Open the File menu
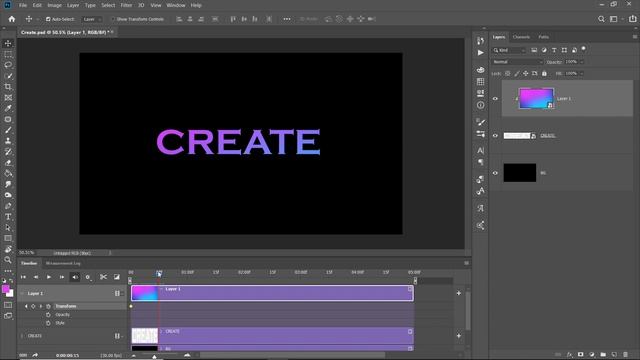This screenshot has width=640, height=360. pyautogui.click(x=23, y=5)
